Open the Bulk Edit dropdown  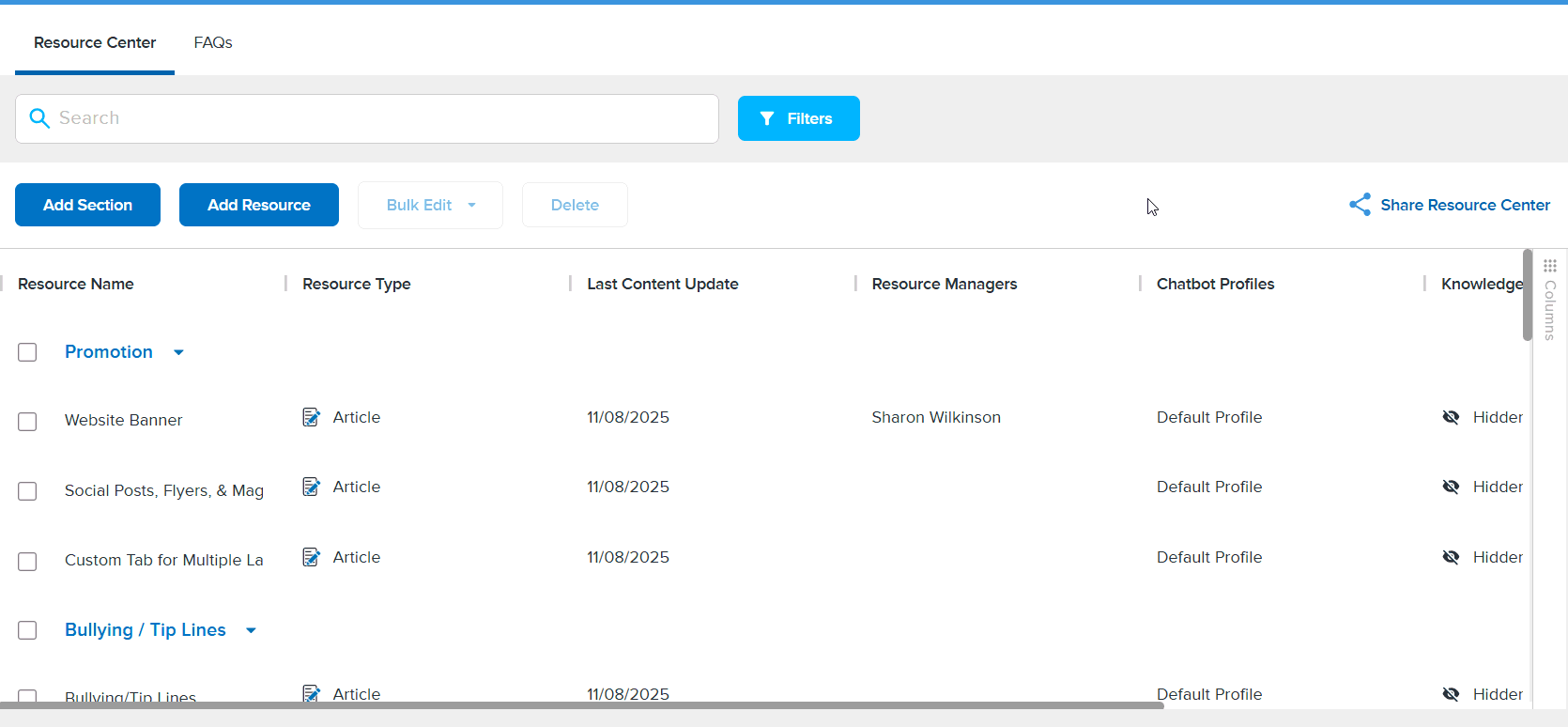coord(430,205)
